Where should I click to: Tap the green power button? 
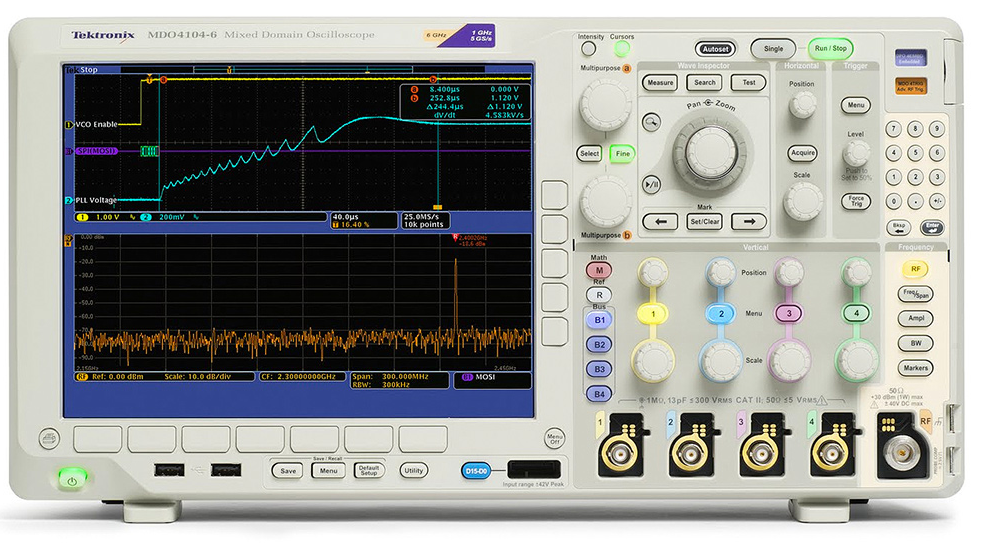72,480
